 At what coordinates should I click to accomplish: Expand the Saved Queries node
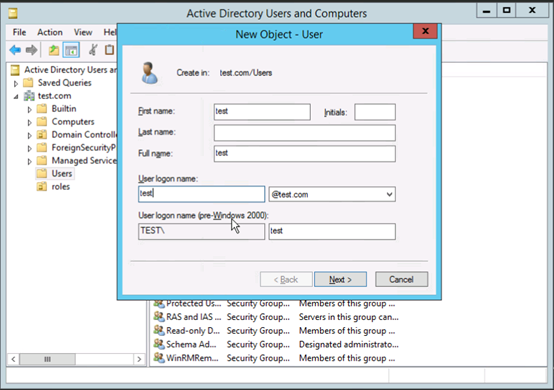click(x=16, y=84)
